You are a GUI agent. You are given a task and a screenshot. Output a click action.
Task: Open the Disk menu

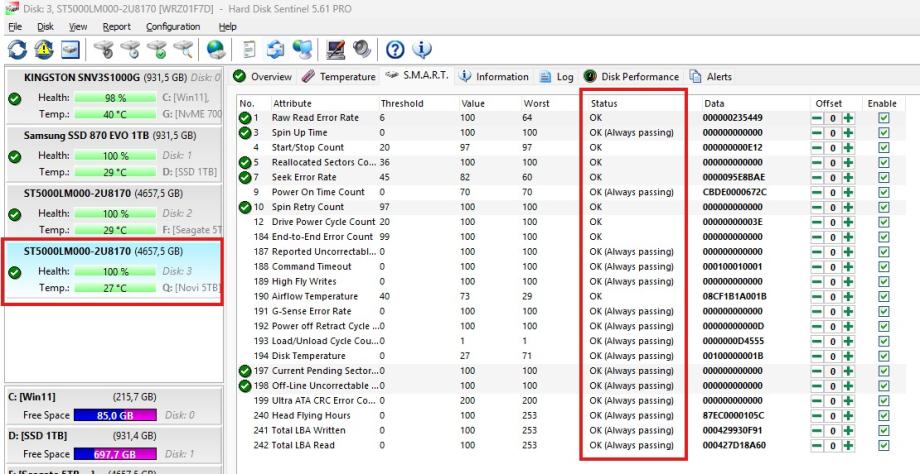click(x=45, y=26)
